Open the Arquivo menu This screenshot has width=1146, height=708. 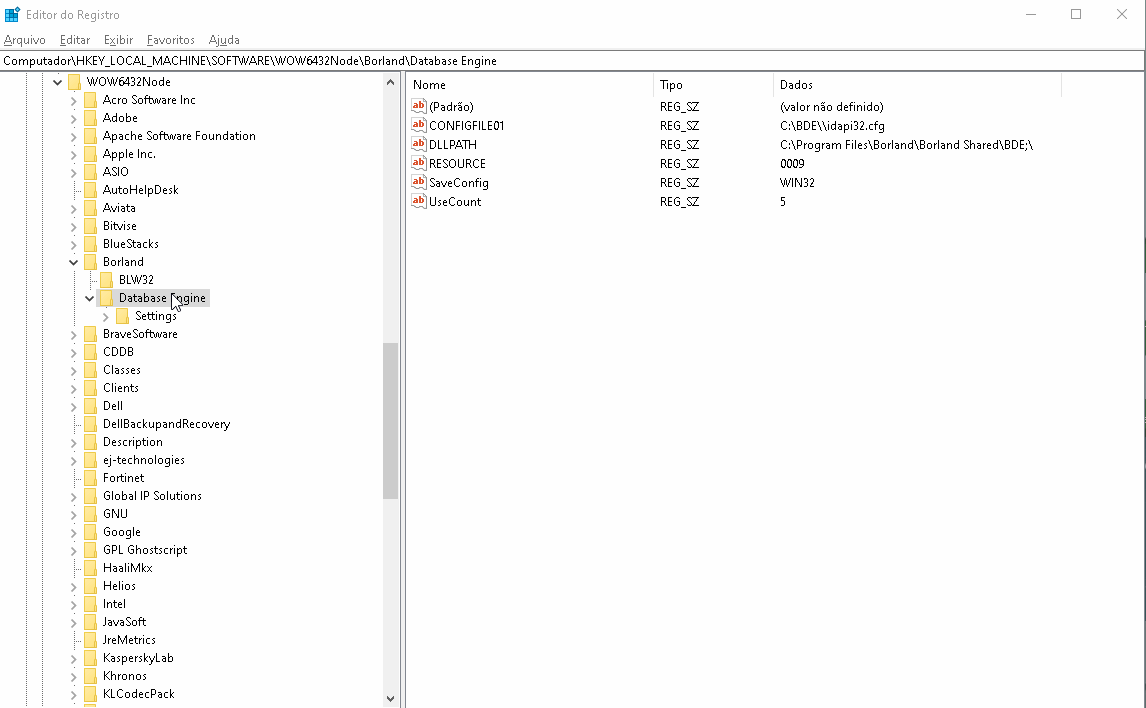pyautogui.click(x=25, y=40)
